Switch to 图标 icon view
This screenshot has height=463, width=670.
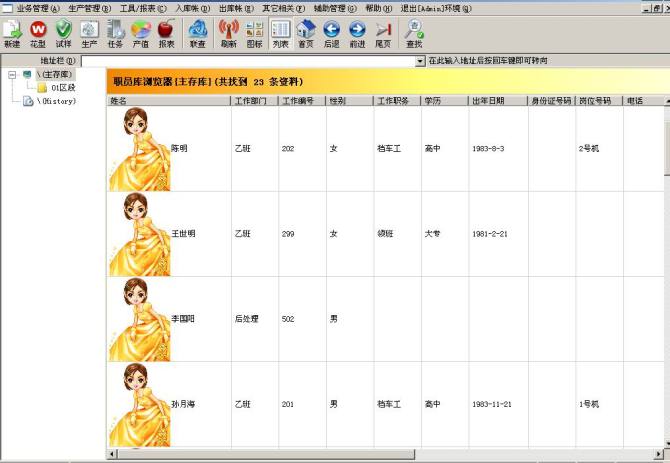point(255,33)
